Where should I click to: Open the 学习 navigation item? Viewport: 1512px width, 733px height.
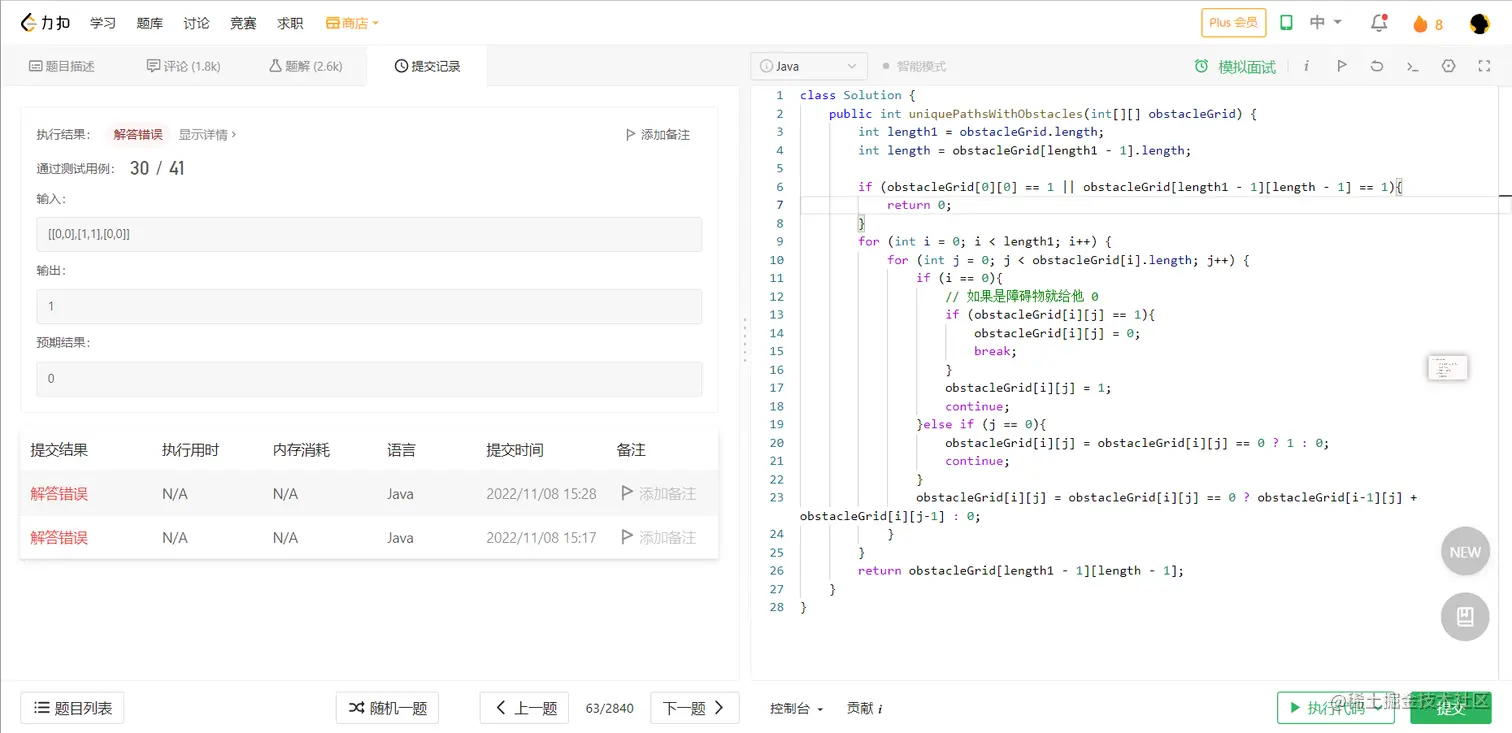coord(103,23)
